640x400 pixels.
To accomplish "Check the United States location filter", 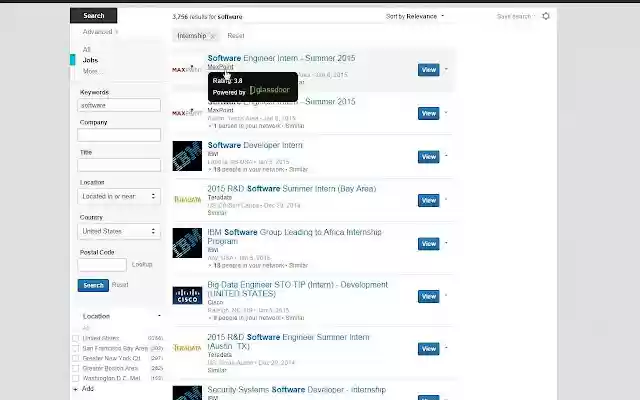I will 76,338.
